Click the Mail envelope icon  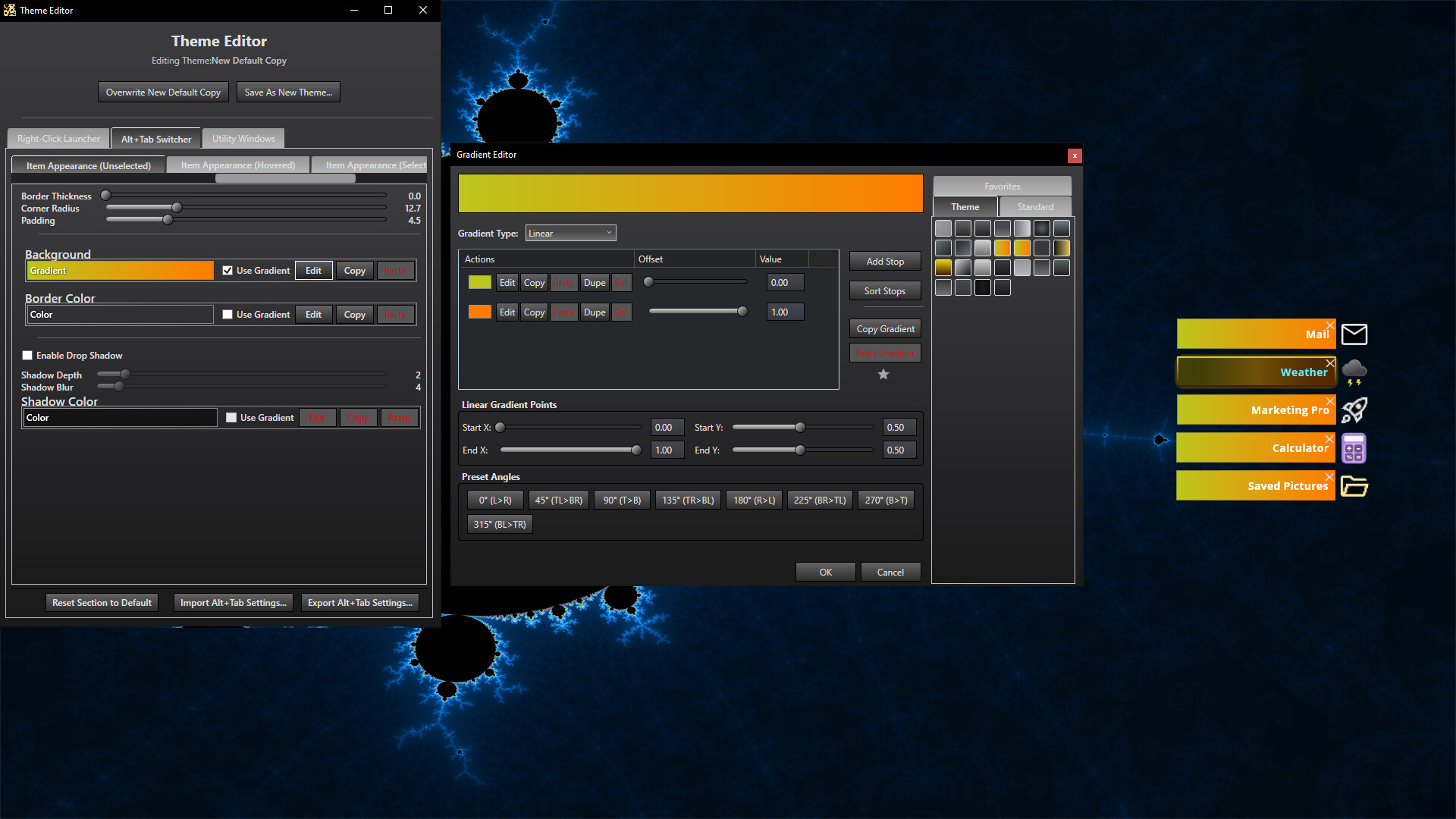(x=1354, y=334)
